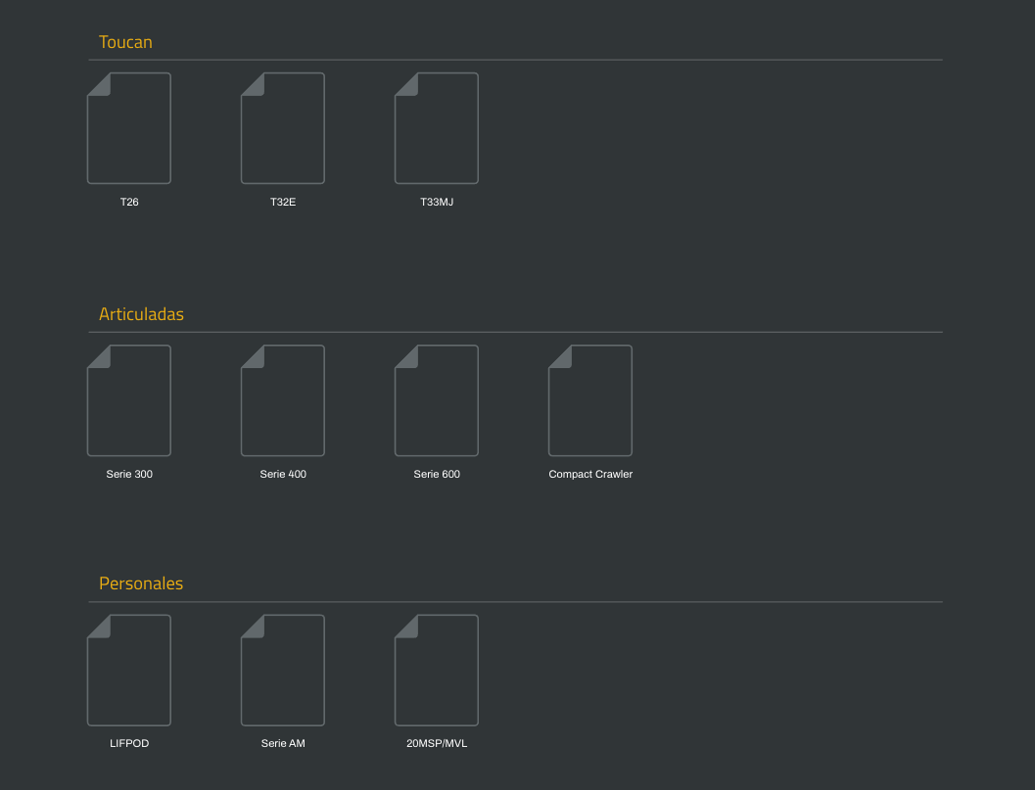Click the Articuladas section heading

pyautogui.click(x=141, y=313)
